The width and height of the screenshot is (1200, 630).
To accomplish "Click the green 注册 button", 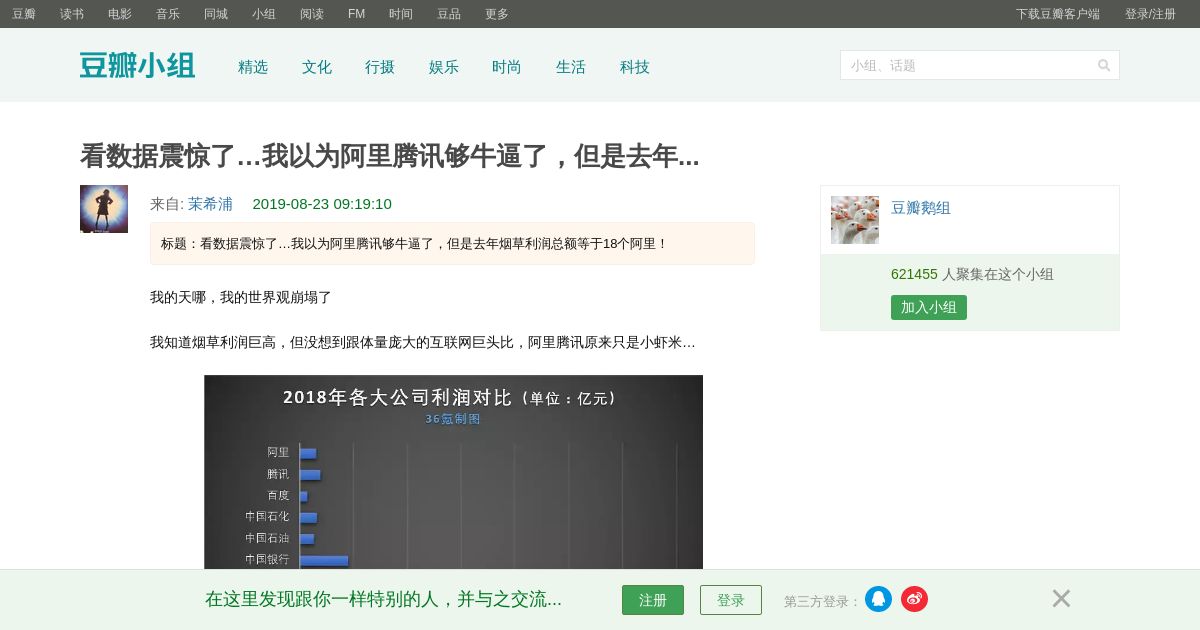I will [653, 600].
